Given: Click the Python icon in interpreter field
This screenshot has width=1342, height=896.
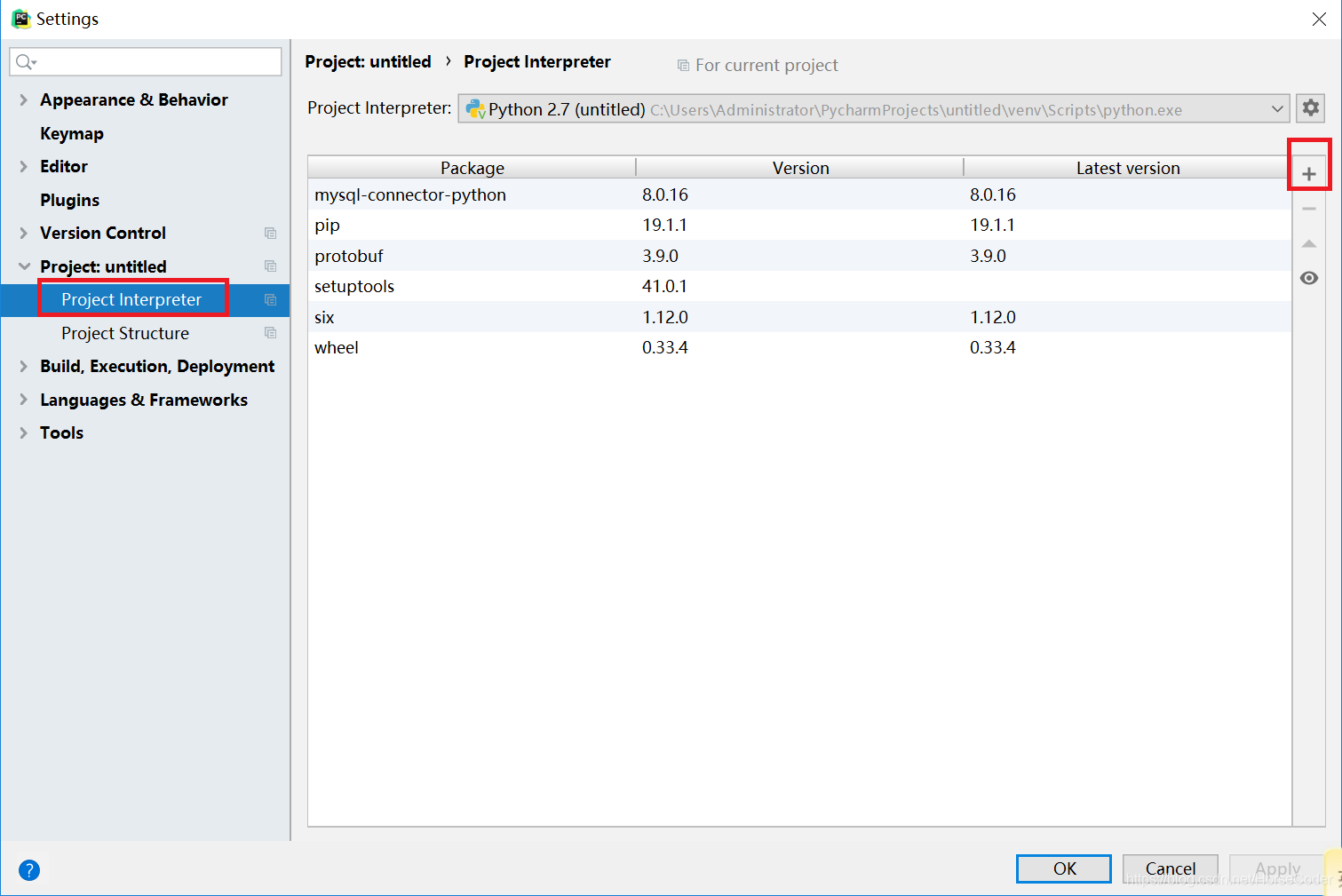Looking at the screenshot, I should point(476,109).
